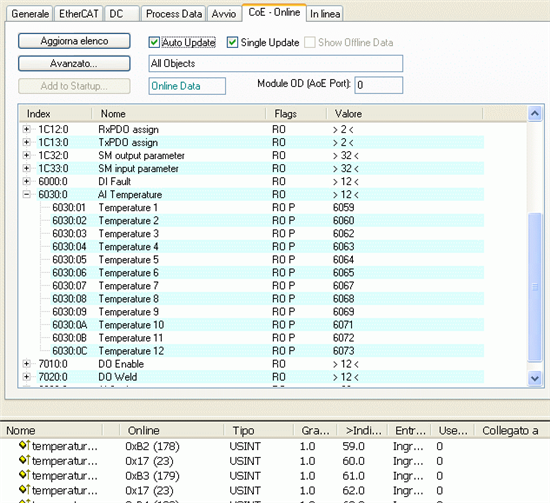Click the Aggiorna elenco button
This screenshot has width=550, height=503.
pyautogui.click(x=74, y=41)
